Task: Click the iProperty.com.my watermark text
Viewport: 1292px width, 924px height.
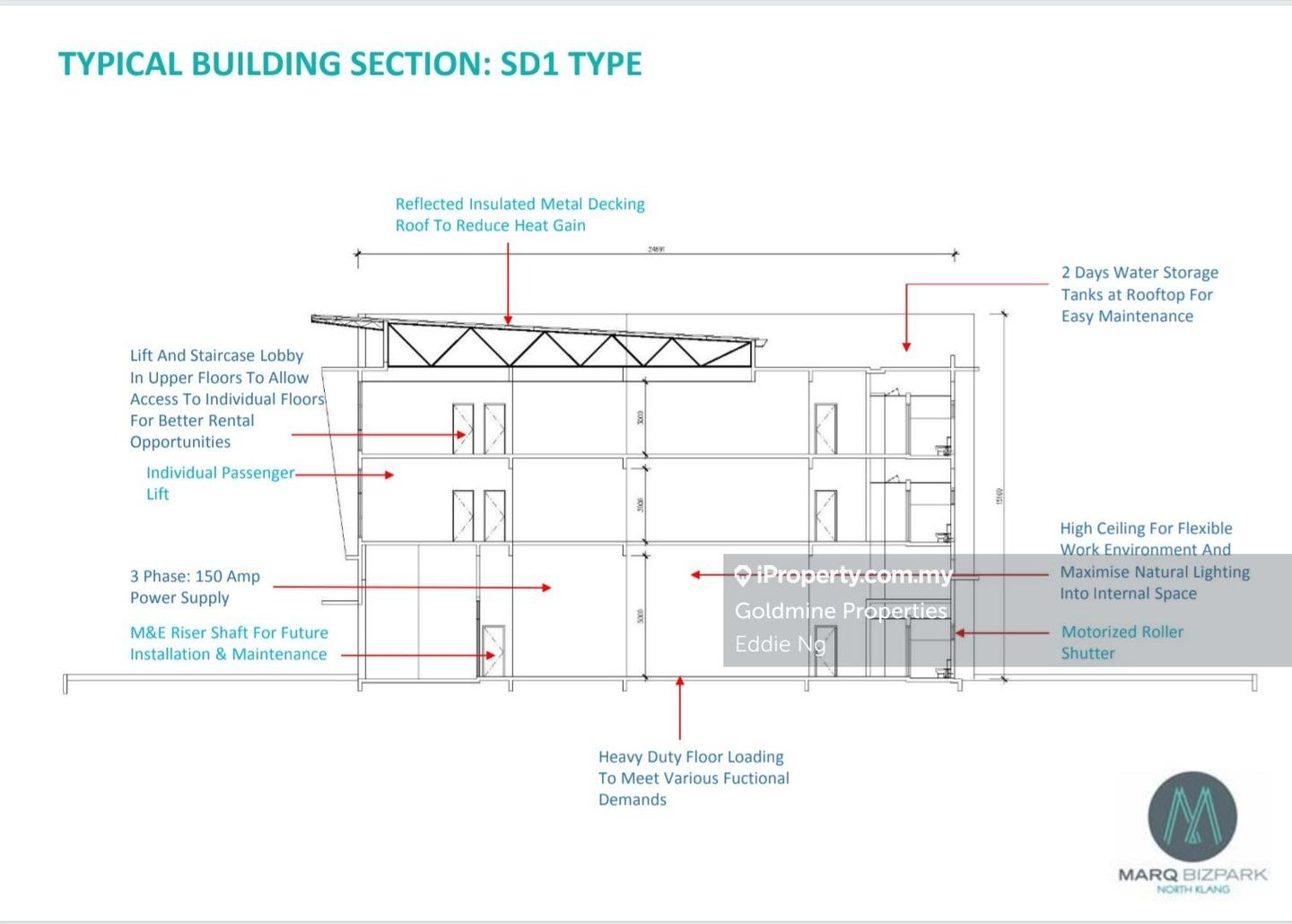Action: pos(853,575)
